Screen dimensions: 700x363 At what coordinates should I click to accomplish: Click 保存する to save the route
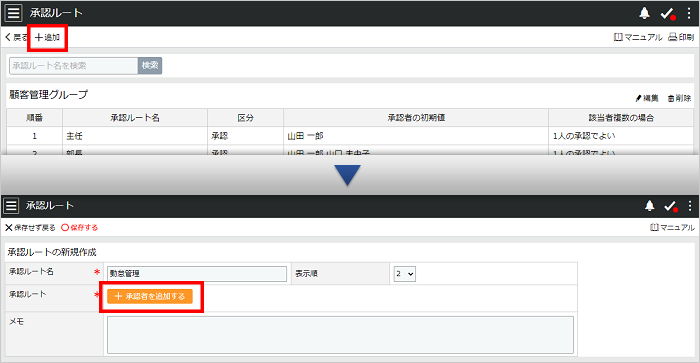point(79,228)
